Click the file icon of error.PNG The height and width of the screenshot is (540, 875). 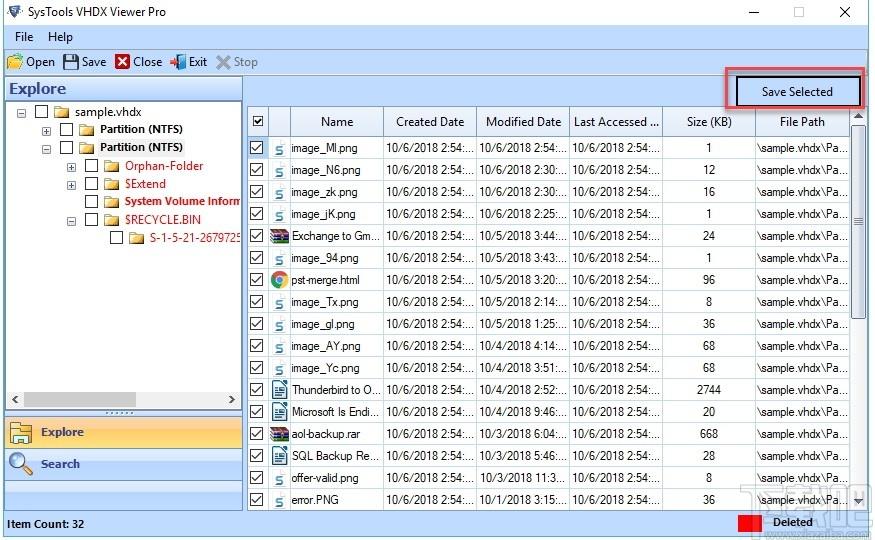(279, 500)
